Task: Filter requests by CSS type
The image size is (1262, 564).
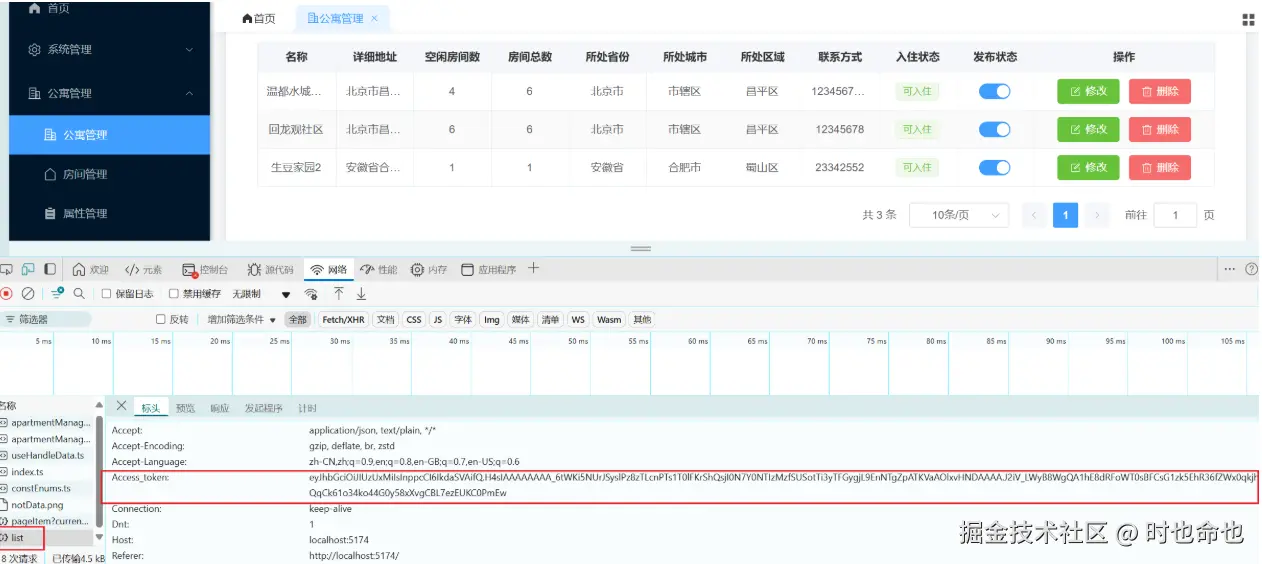Action: (x=414, y=320)
